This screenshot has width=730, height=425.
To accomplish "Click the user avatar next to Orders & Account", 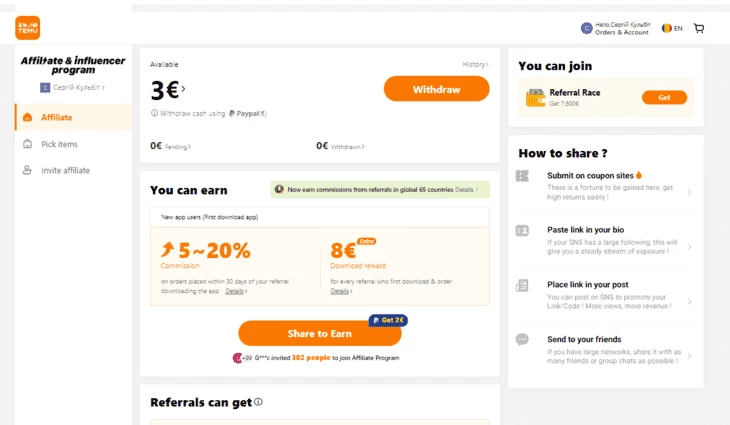I will pyautogui.click(x=587, y=28).
